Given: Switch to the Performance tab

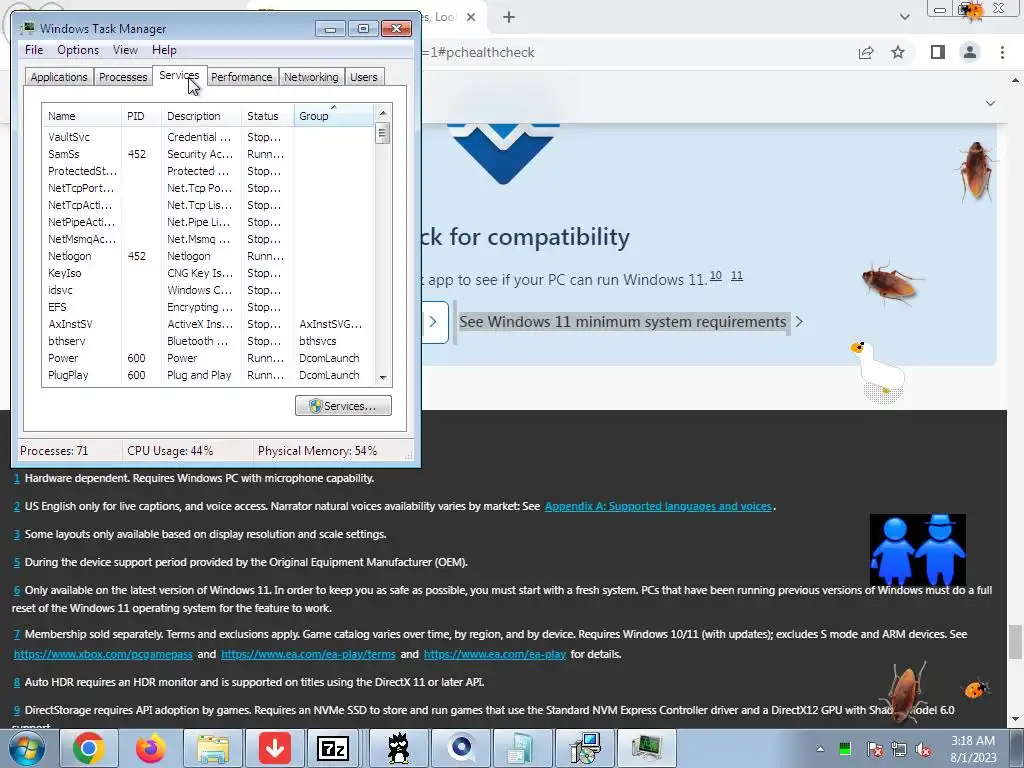Looking at the screenshot, I should [242, 77].
